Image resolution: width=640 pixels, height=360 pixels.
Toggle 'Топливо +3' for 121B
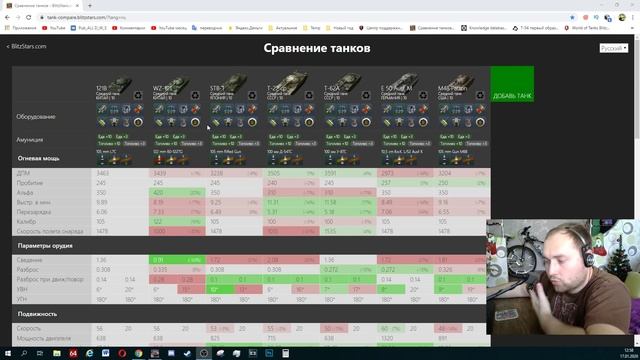pos(134,144)
